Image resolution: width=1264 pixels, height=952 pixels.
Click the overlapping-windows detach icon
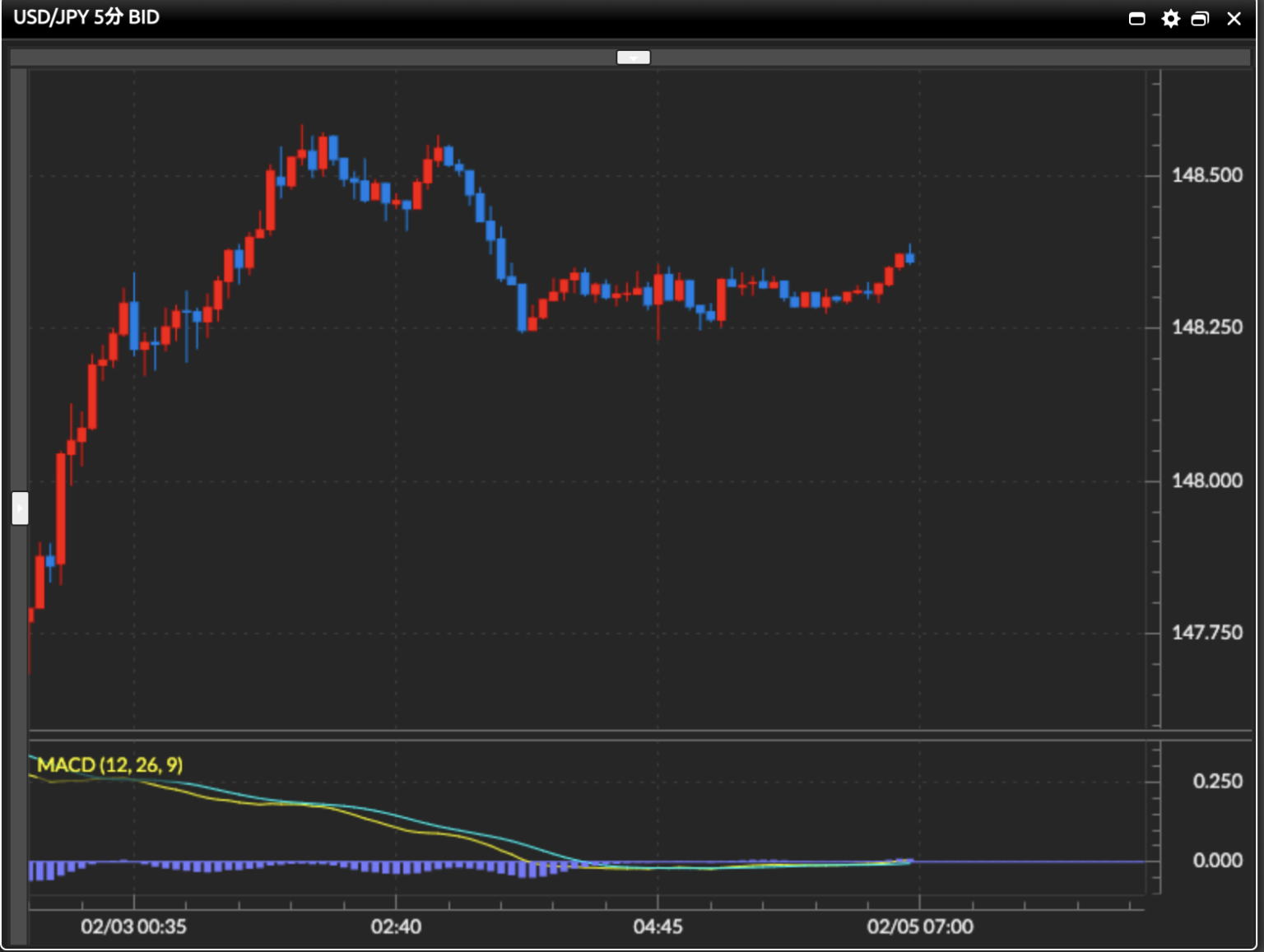(1201, 18)
